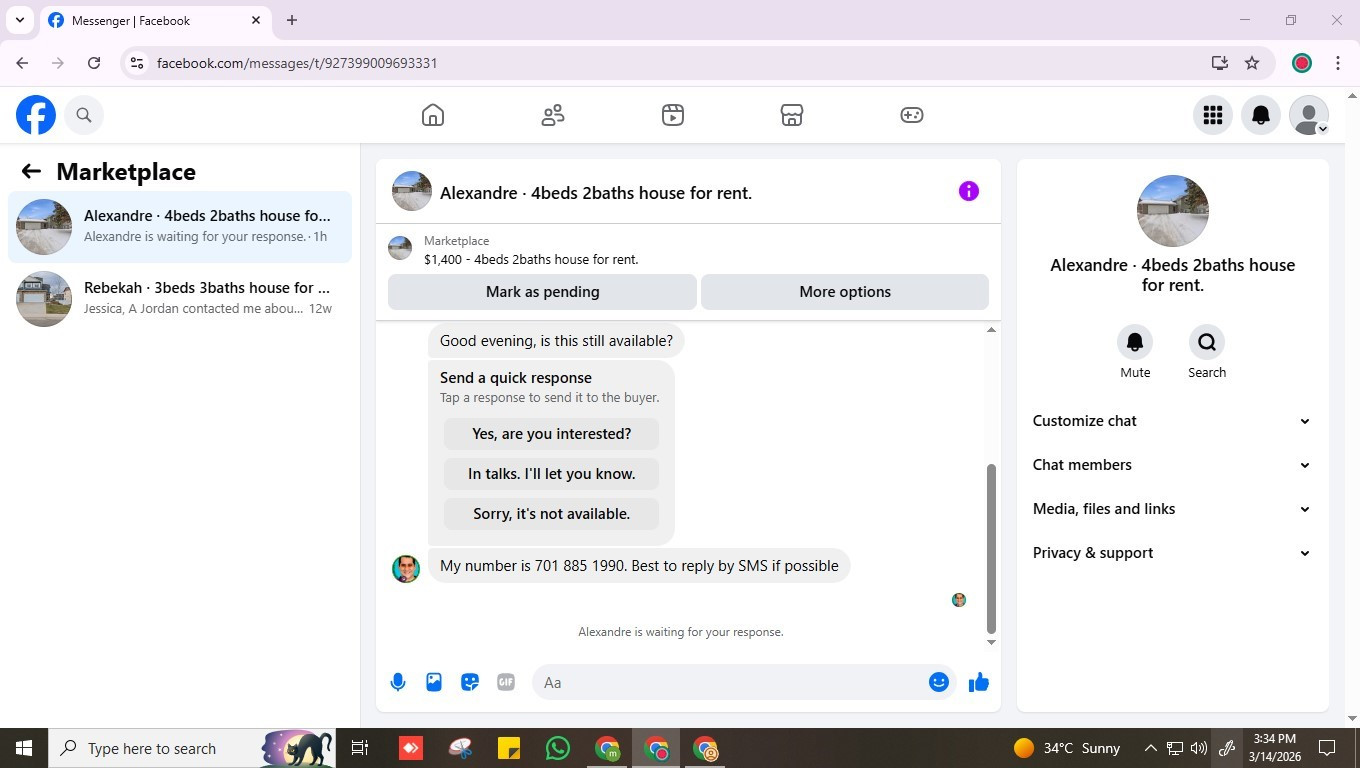Expand the Customize chat section
This screenshot has height=768, width=1360.
[x=1172, y=421]
